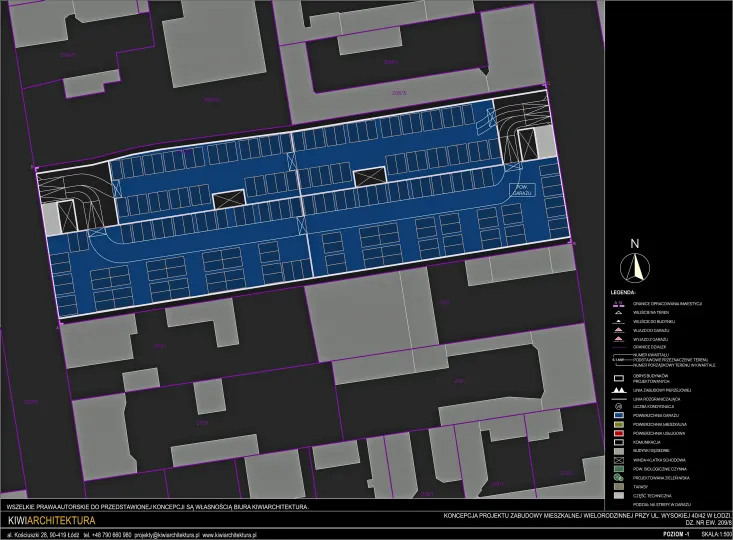Select the 'Wjazd do garażu' legend symbol
This screenshot has height=540, width=733.
click(618, 329)
